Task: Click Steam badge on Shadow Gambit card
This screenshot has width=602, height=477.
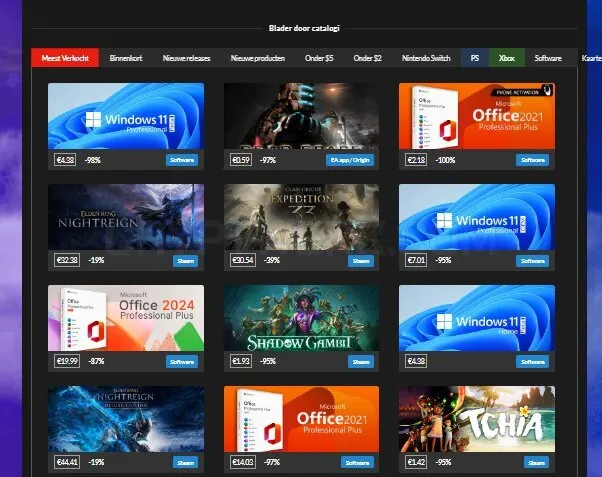Action: click(361, 362)
